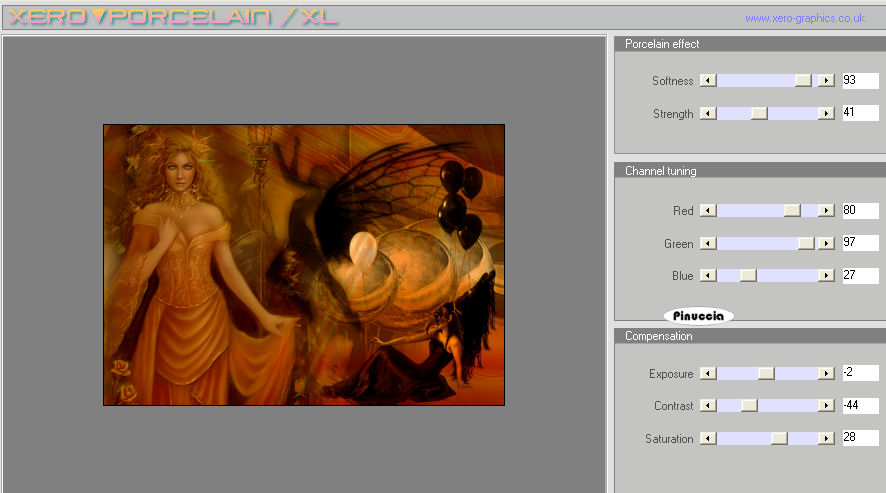Click the Channel tuning section header

750,171
